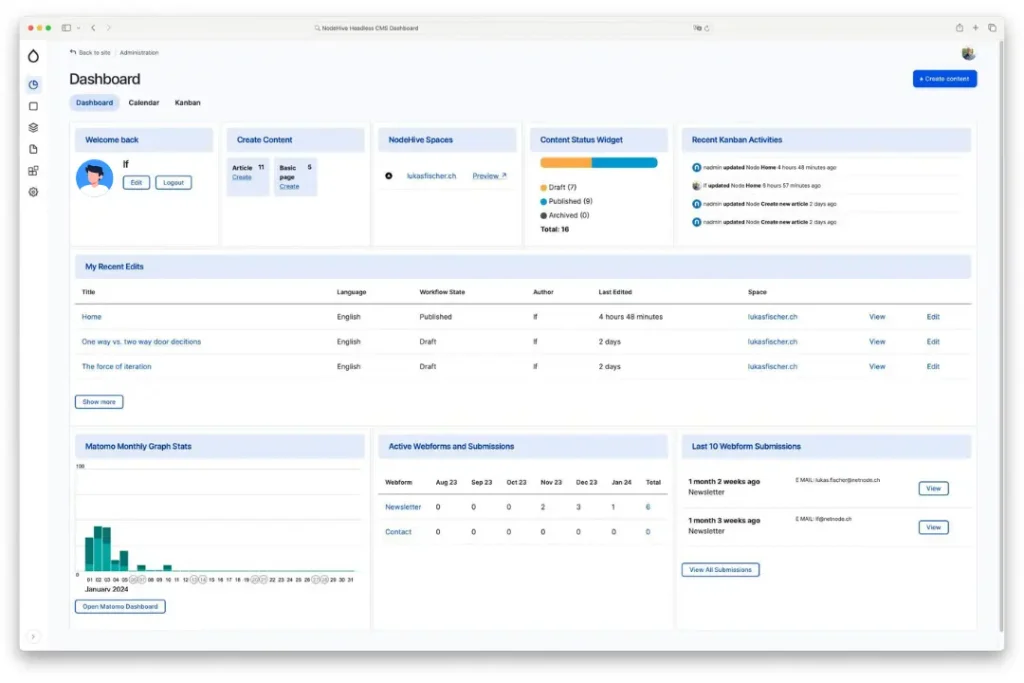Switch to the Calendar tab
This screenshot has height=683, width=1024.
click(143, 103)
